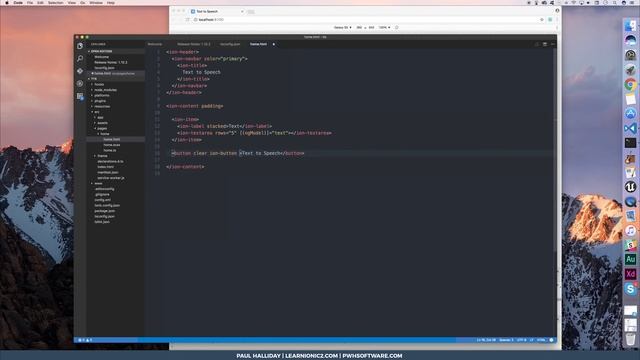The height and width of the screenshot is (360, 640).
Task: Click the errors and warnings indicator in the status bar
Action: 85,340
